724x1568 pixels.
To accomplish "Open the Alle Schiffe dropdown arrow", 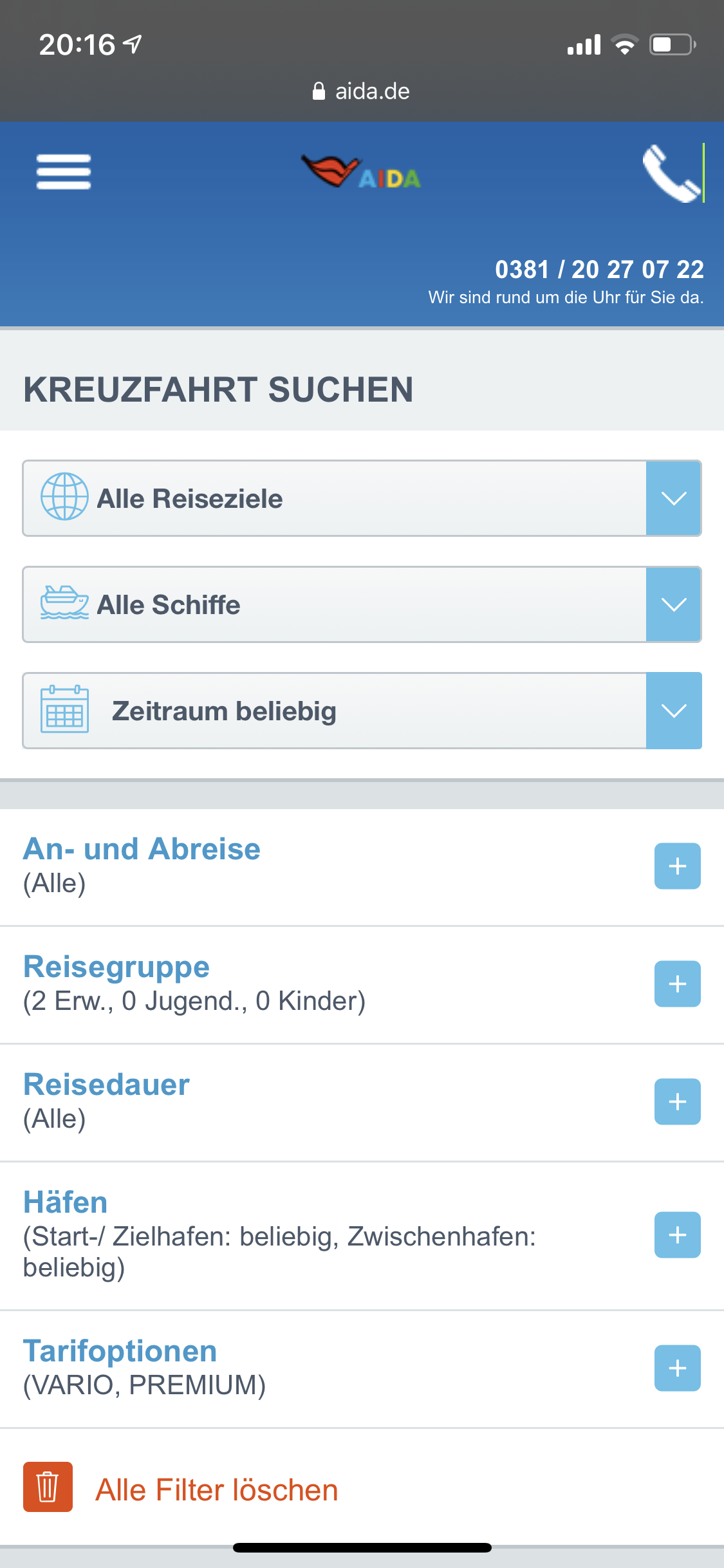I will pyautogui.click(x=673, y=604).
